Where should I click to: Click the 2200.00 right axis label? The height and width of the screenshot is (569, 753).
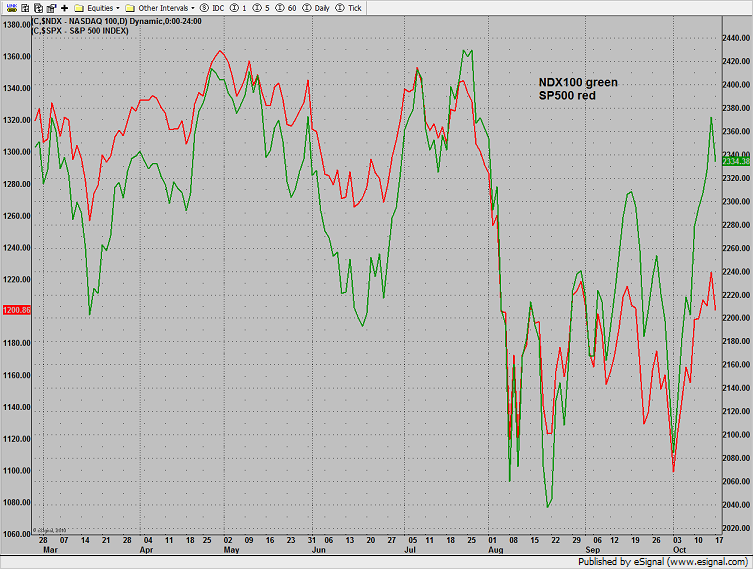736,318
